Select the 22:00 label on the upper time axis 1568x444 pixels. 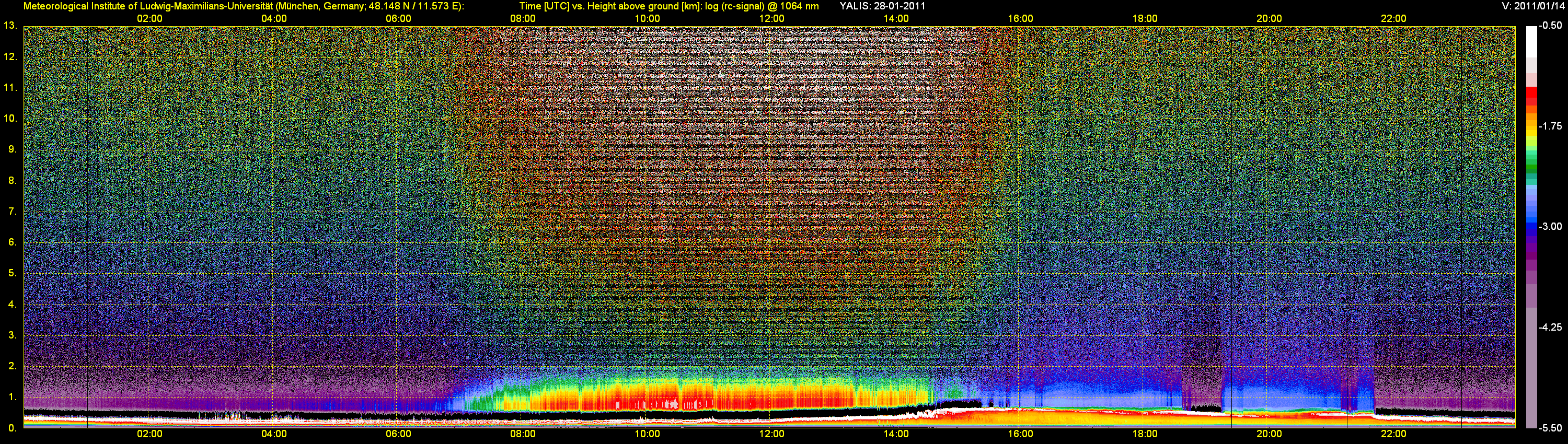[1394, 19]
